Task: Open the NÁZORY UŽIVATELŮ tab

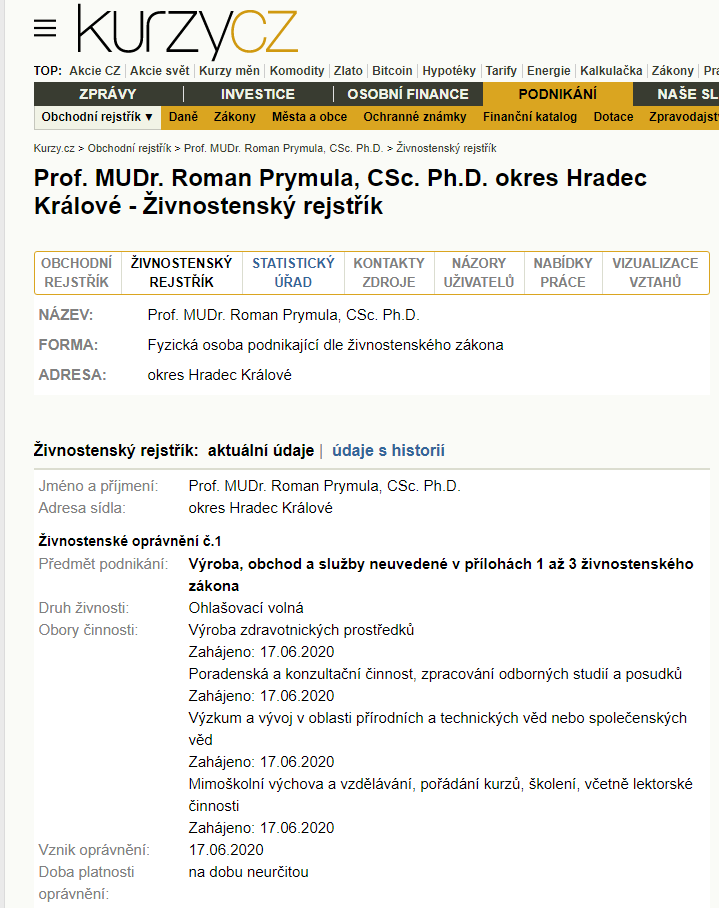Action: pyautogui.click(x=479, y=273)
